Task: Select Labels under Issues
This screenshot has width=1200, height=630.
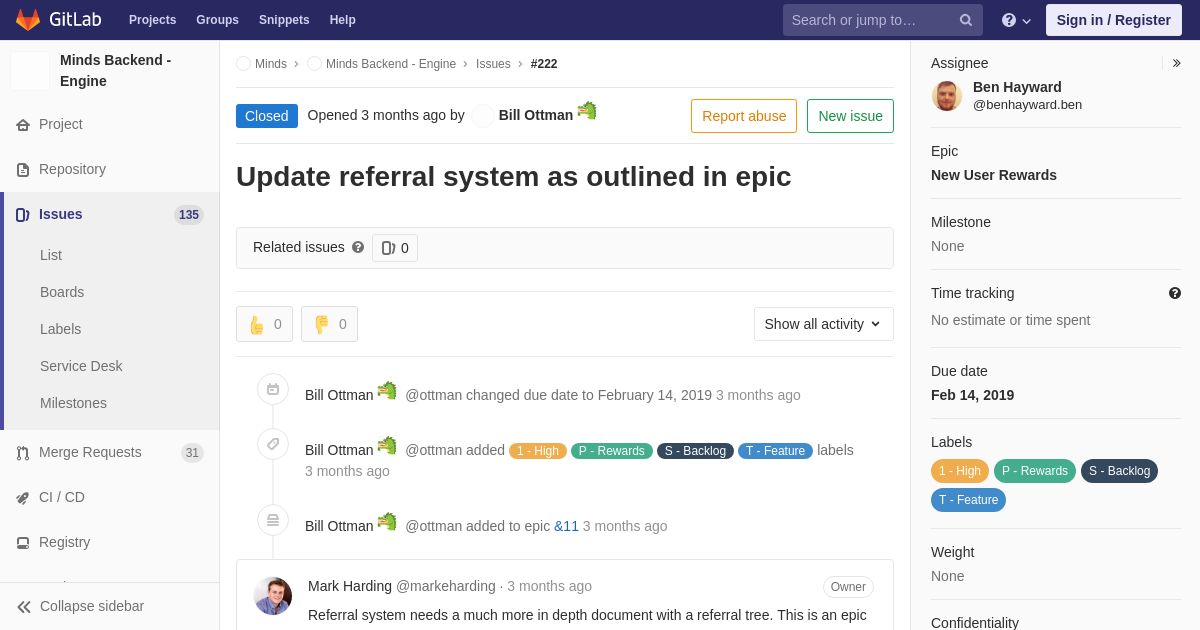Action: 61,329
